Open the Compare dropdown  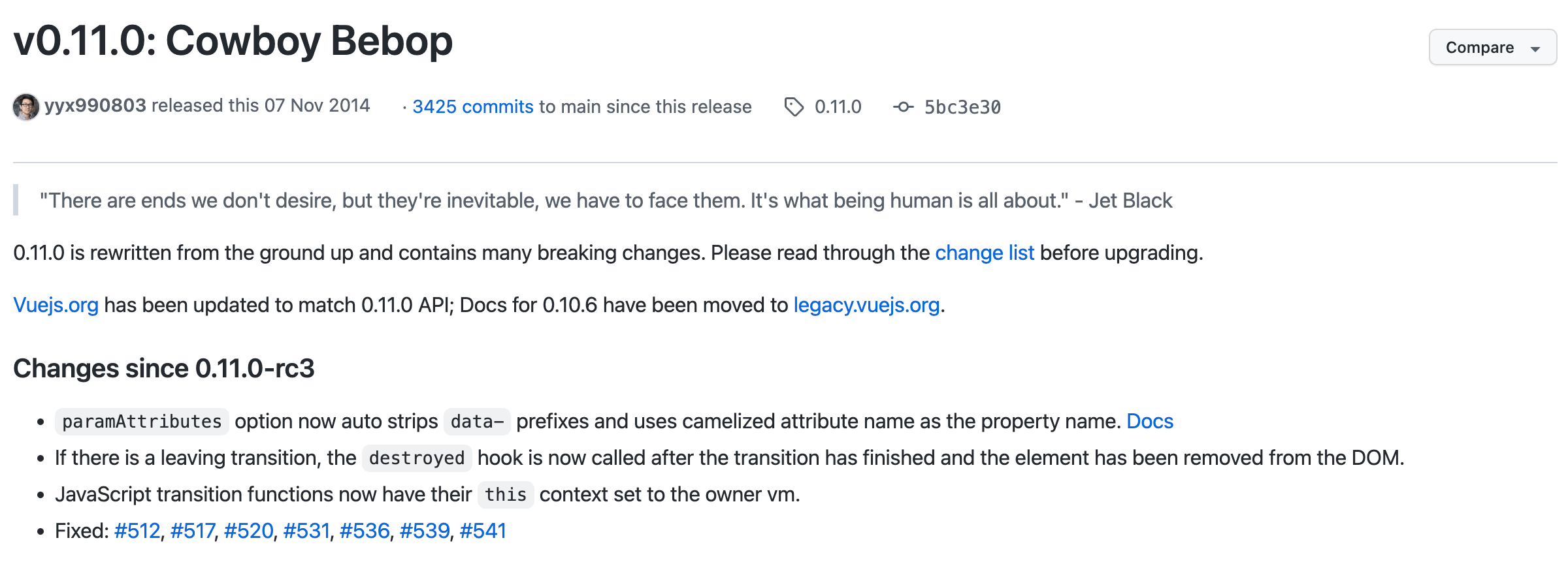1492,48
